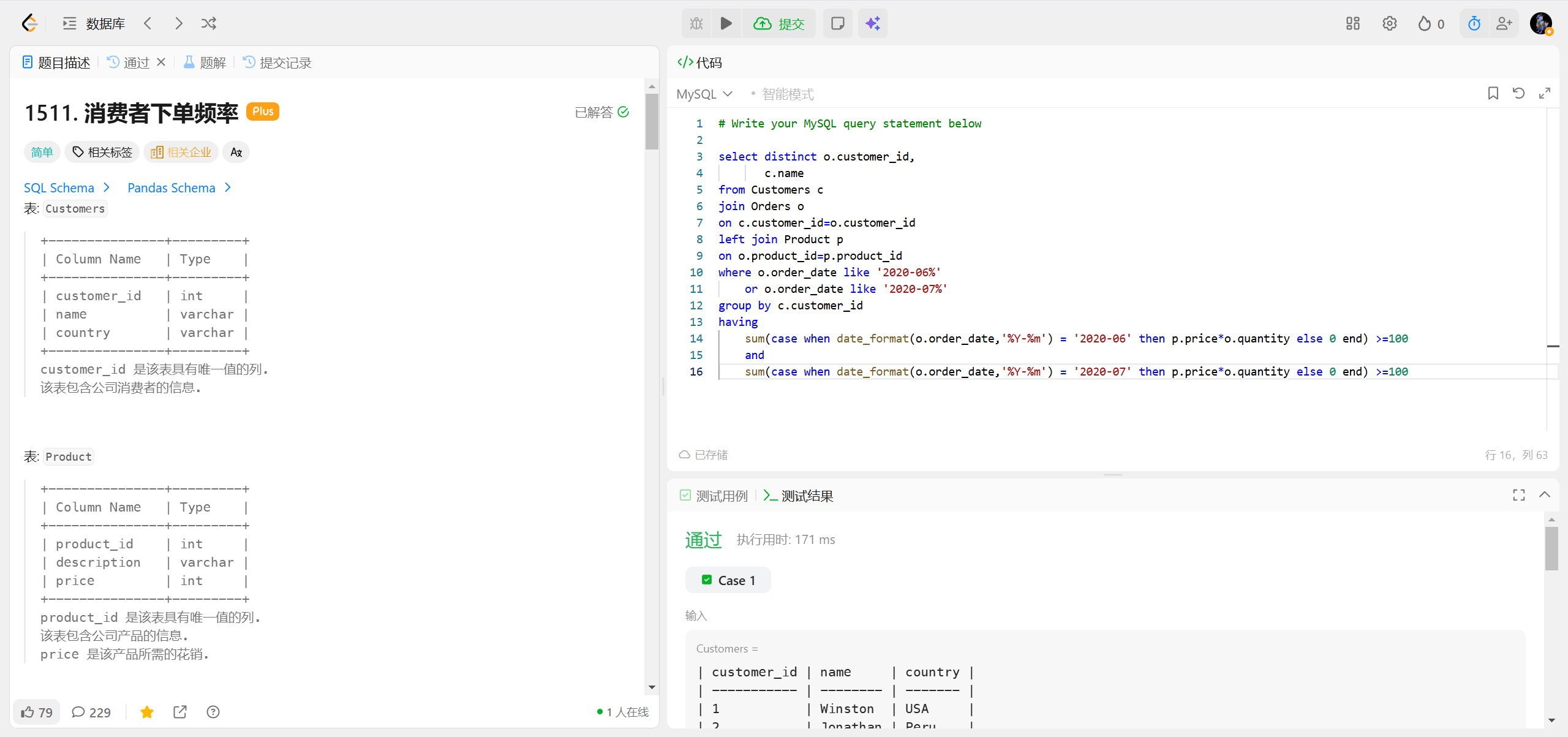This screenshot has height=737, width=1568.
Task: Click the run code play button
Action: [x=726, y=23]
